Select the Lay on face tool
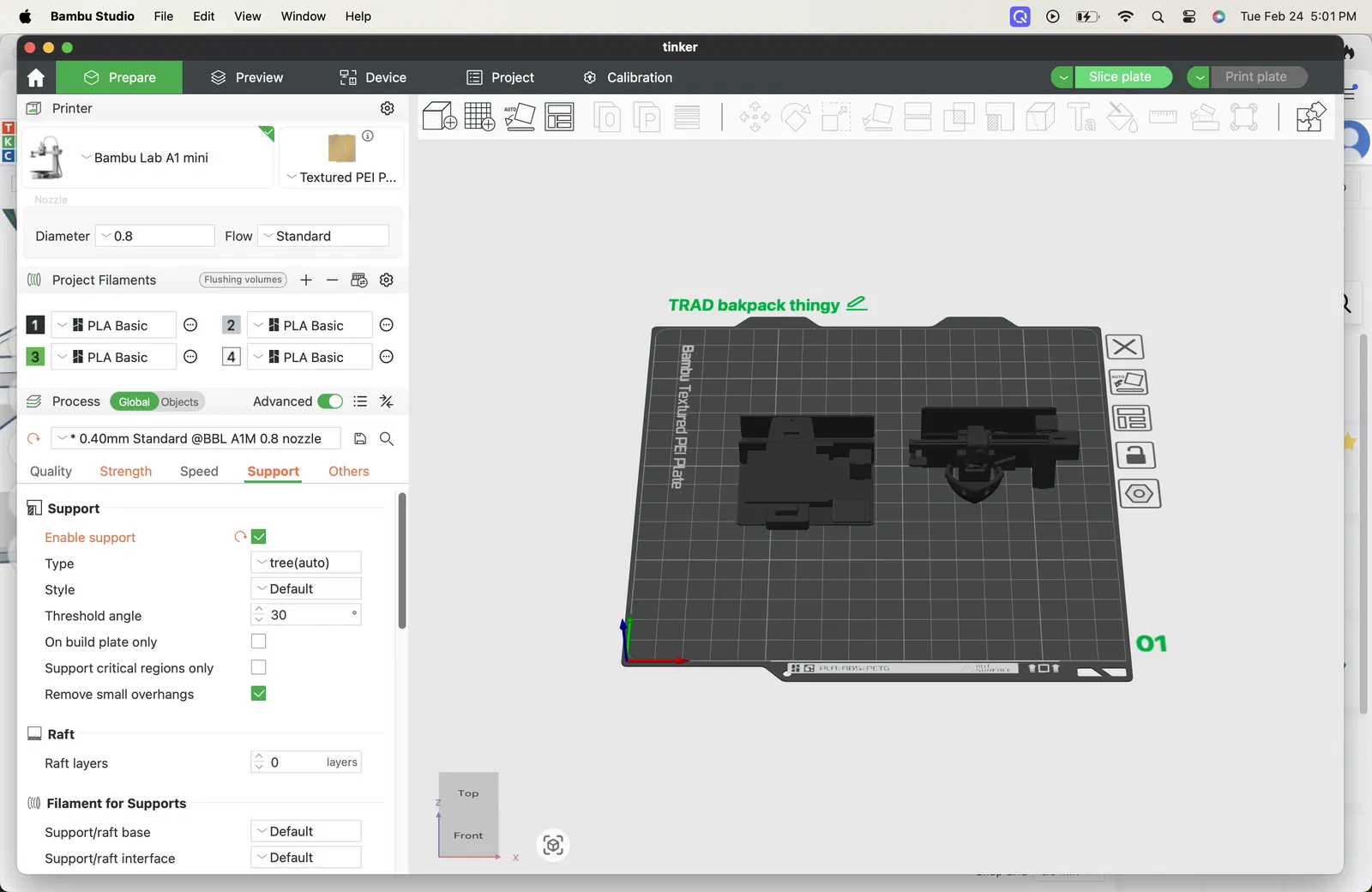 (877, 117)
